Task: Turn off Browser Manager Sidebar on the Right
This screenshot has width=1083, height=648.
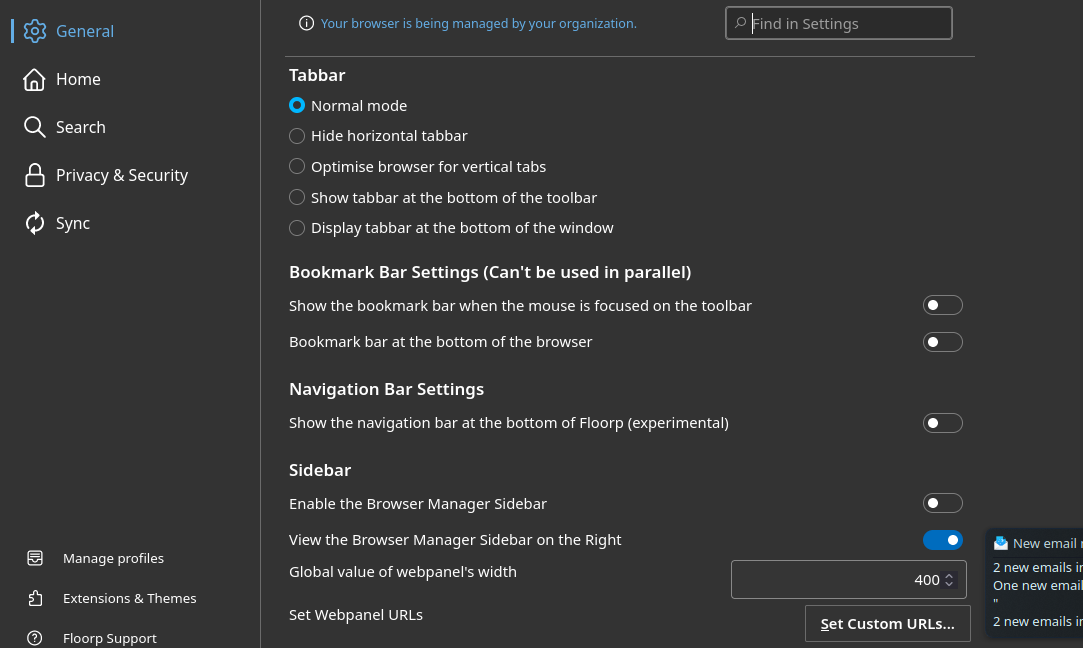Action: 942,540
